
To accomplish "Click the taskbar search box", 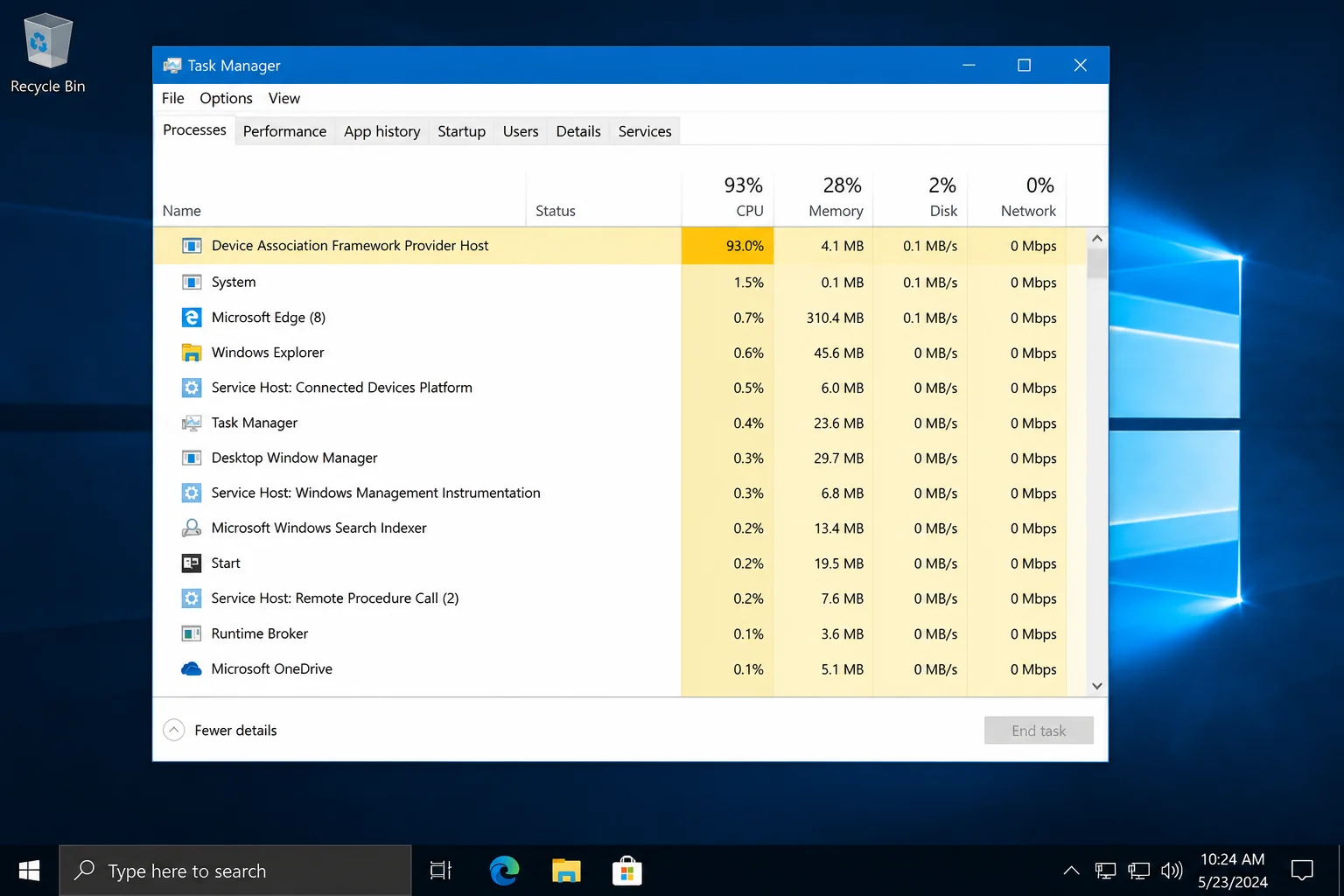I will point(235,871).
